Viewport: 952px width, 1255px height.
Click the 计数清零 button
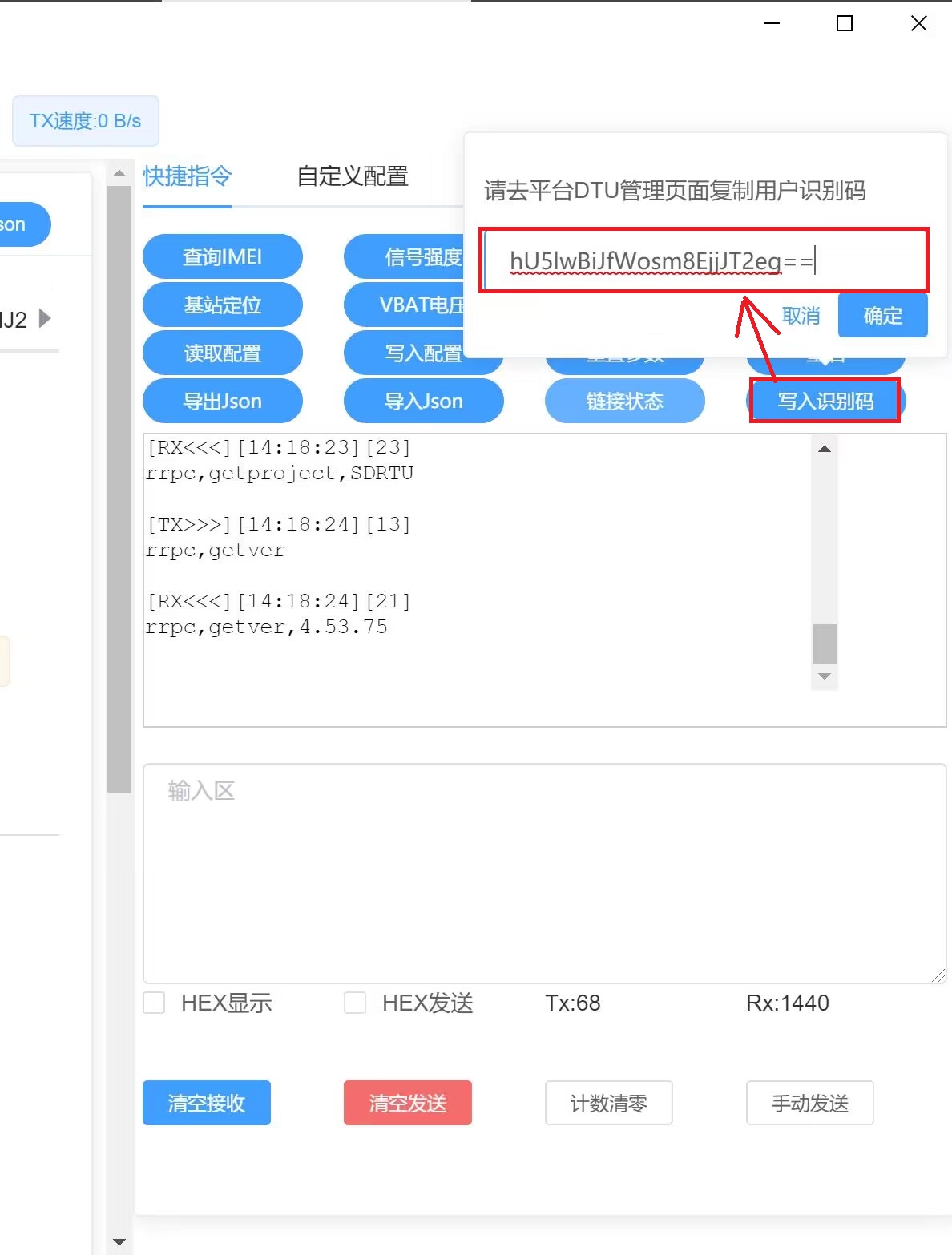[x=609, y=1103]
